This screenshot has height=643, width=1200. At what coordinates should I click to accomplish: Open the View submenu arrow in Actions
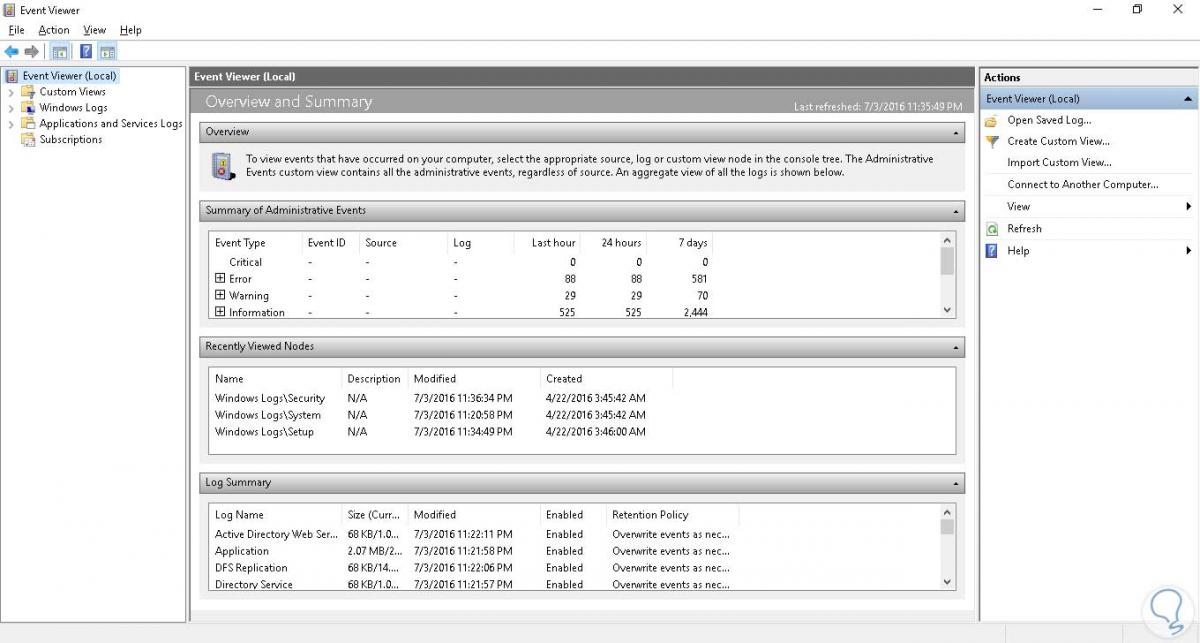(1189, 207)
